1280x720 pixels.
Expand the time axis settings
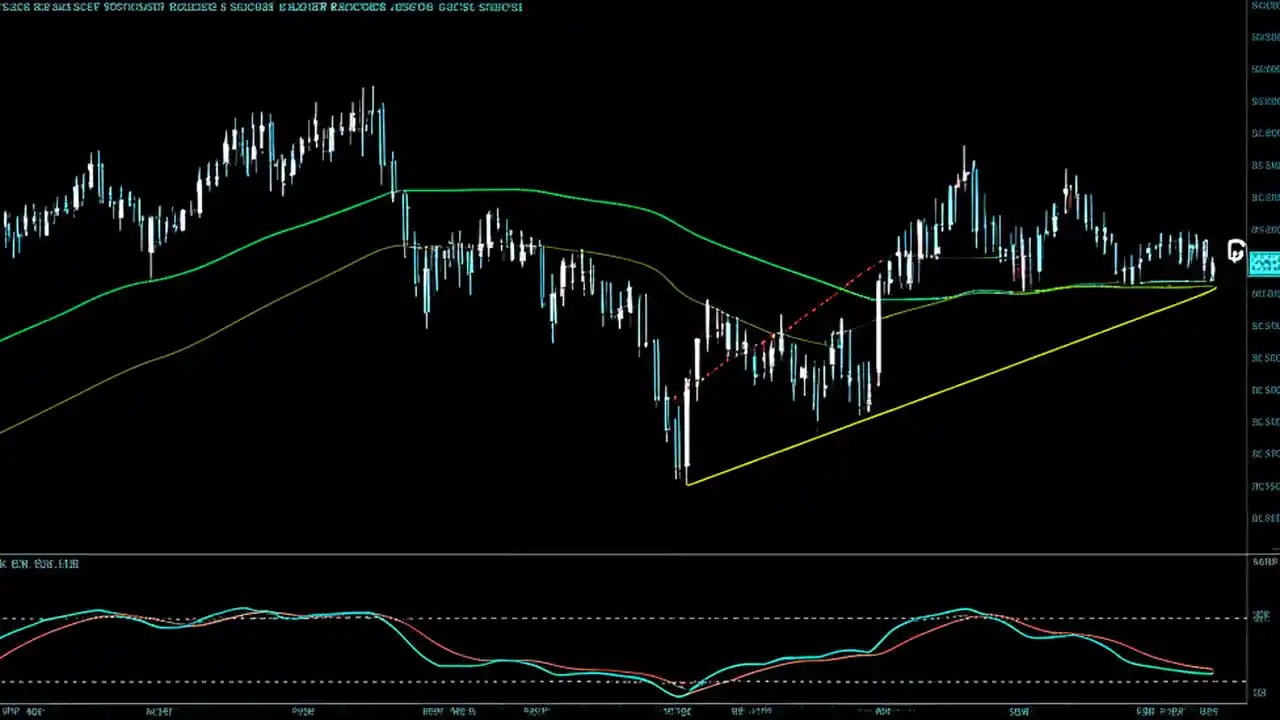(x=640, y=711)
